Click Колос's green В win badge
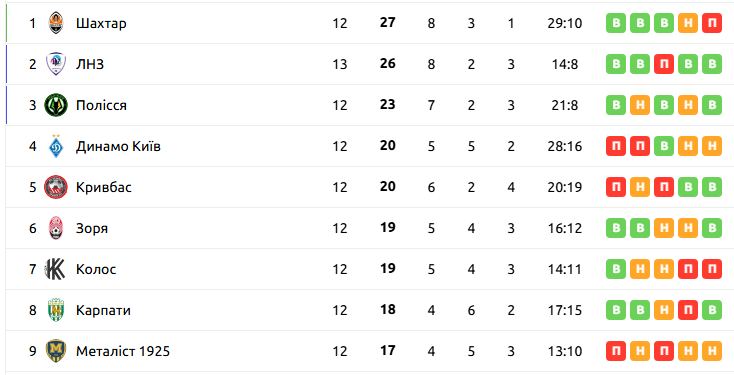This screenshot has width=734, height=375. click(616, 269)
